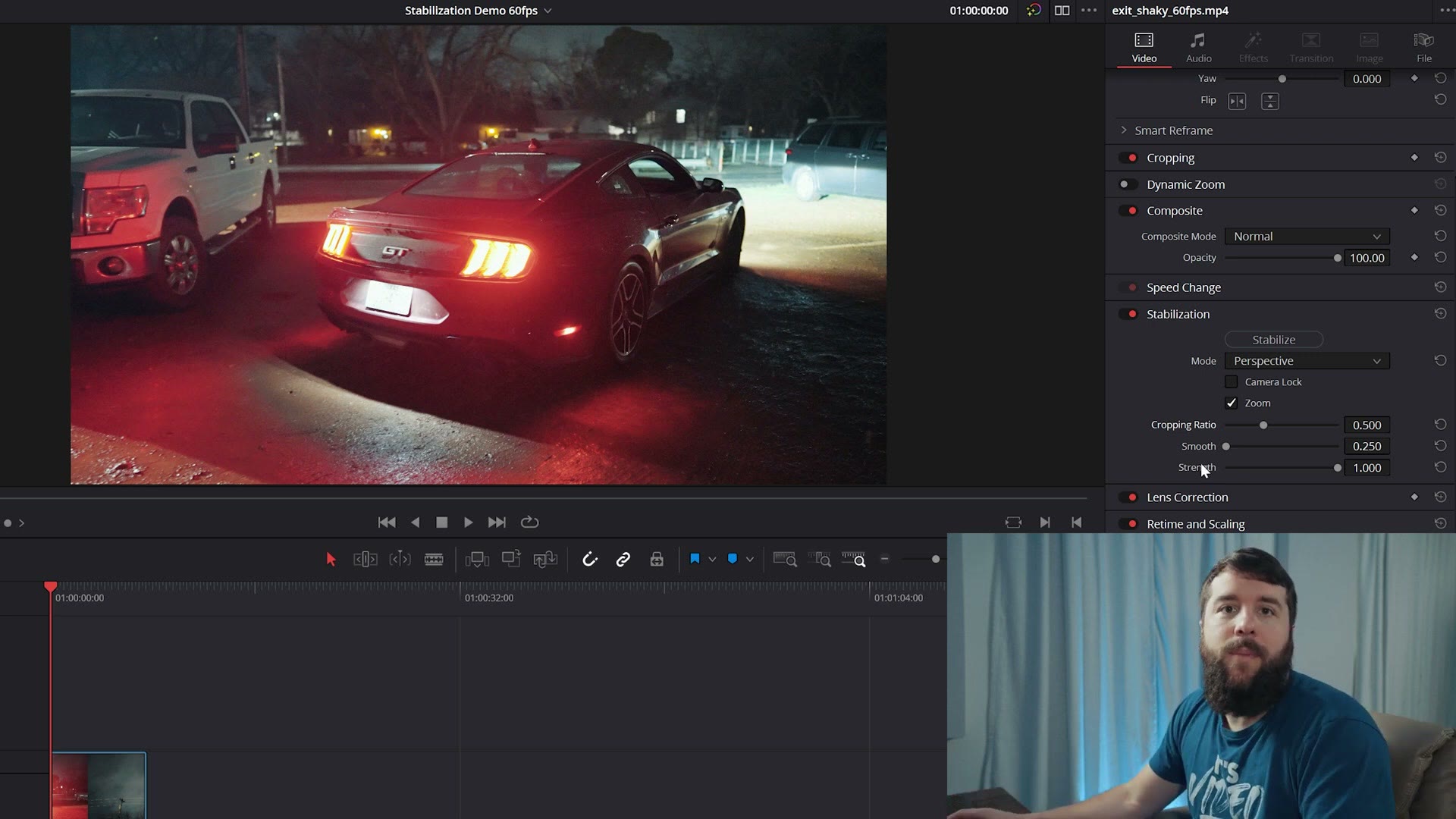The height and width of the screenshot is (819, 1456).
Task: Open the viewer options three-dot menu
Action: 1089,11
